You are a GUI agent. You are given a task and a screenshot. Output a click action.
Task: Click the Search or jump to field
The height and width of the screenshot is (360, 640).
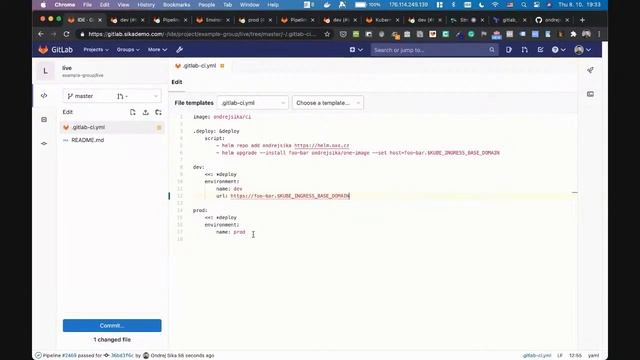(x=434, y=50)
